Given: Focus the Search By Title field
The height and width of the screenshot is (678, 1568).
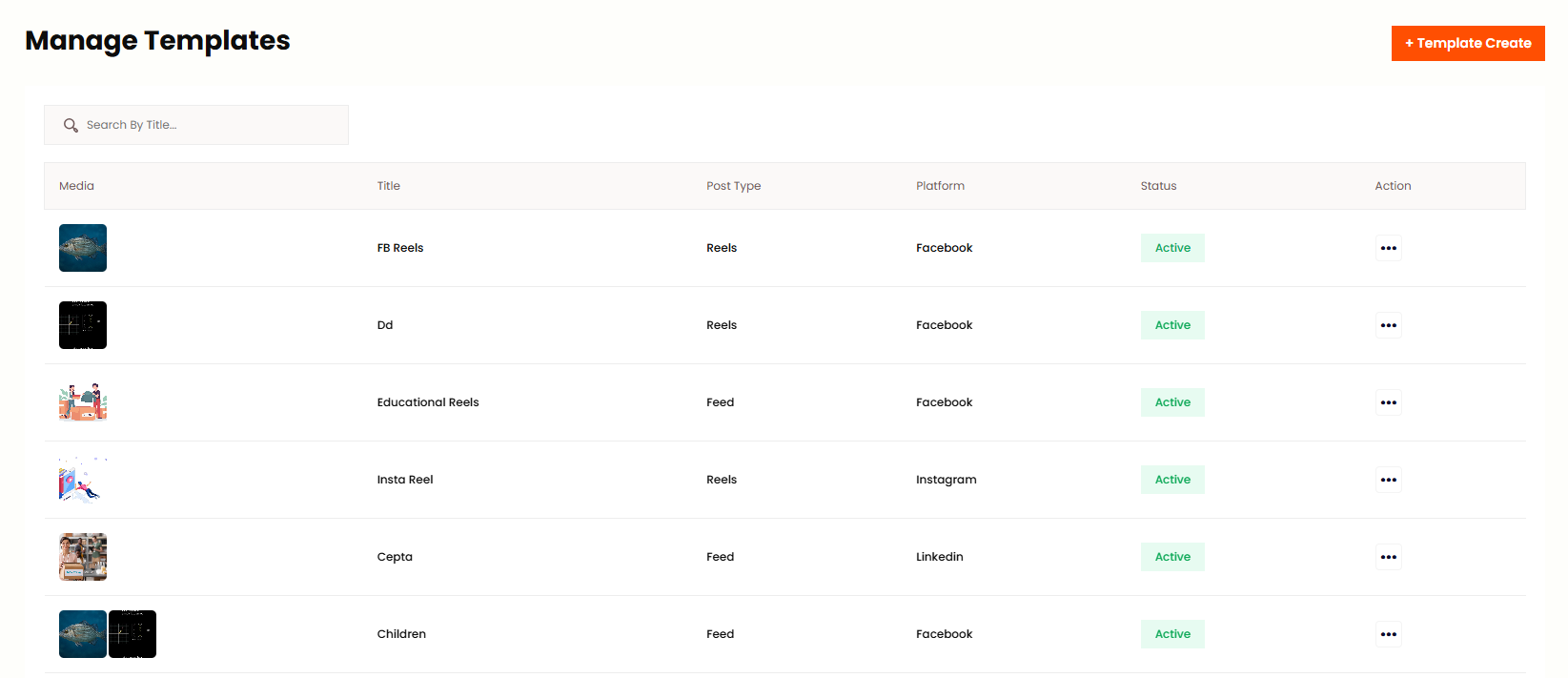Looking at the screenshot, I should tap(210, 125).
